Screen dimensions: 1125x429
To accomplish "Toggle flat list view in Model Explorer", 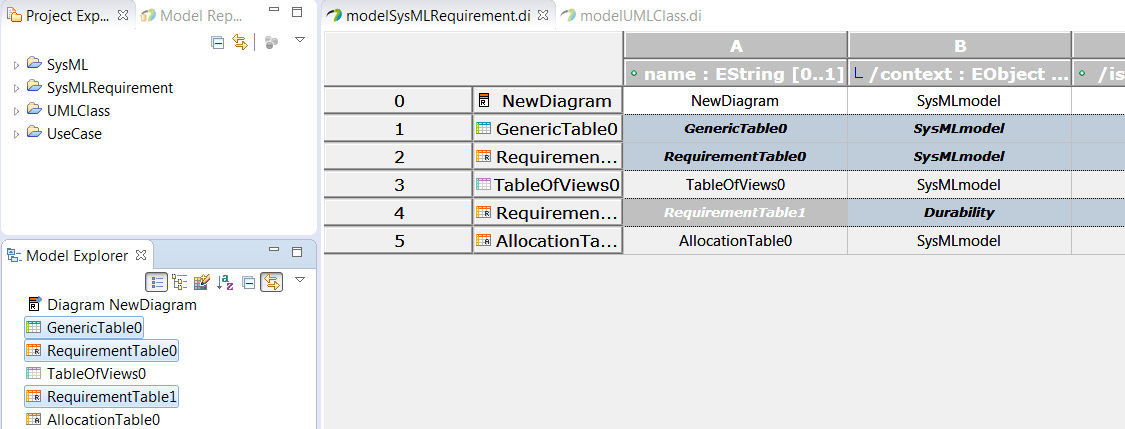I will pyautogui.click(x=156, y=283).
